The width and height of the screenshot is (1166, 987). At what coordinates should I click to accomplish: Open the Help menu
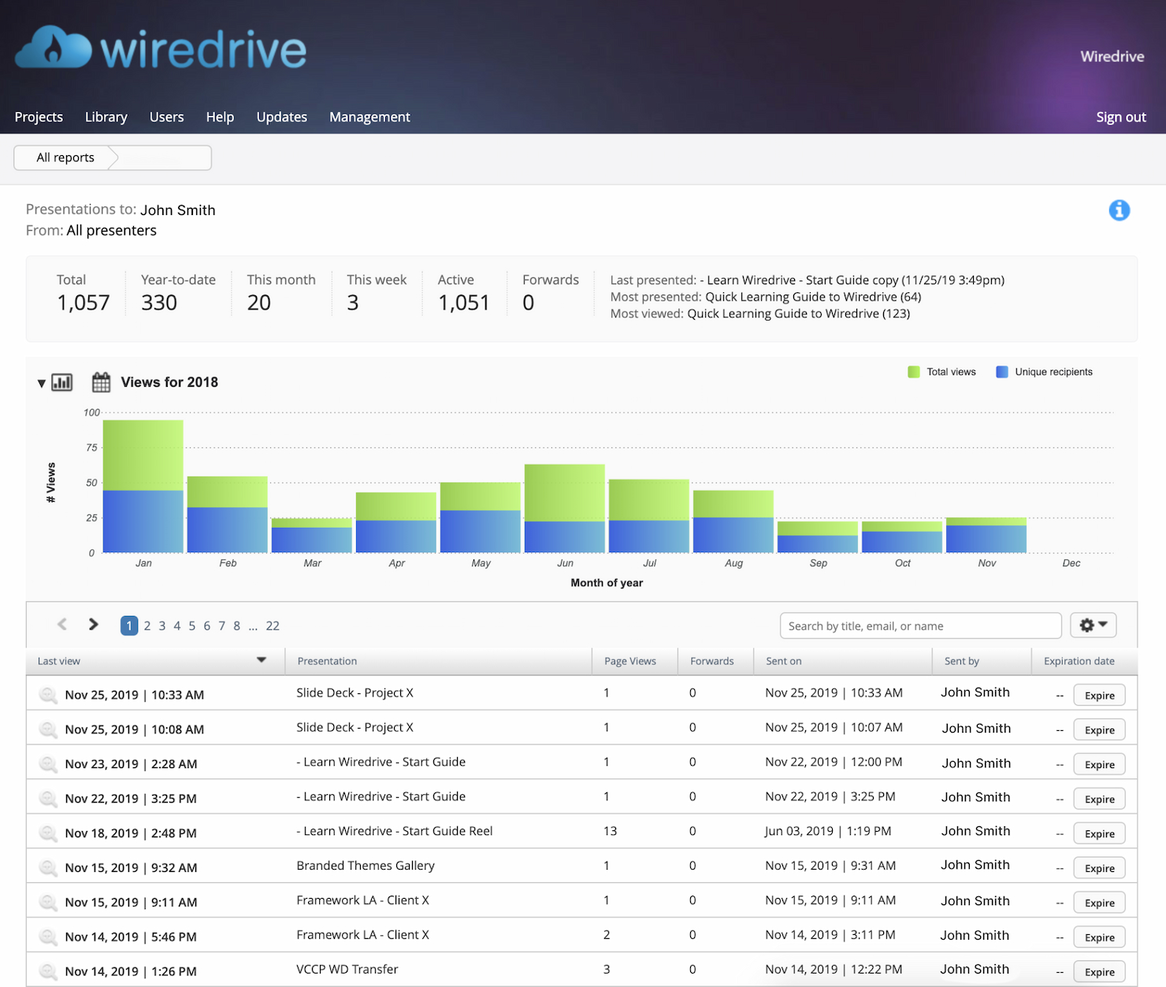pos(220,117)
